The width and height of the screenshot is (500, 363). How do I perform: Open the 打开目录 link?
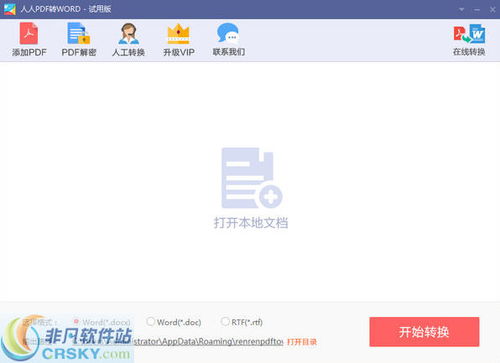[x=302, y=342]
